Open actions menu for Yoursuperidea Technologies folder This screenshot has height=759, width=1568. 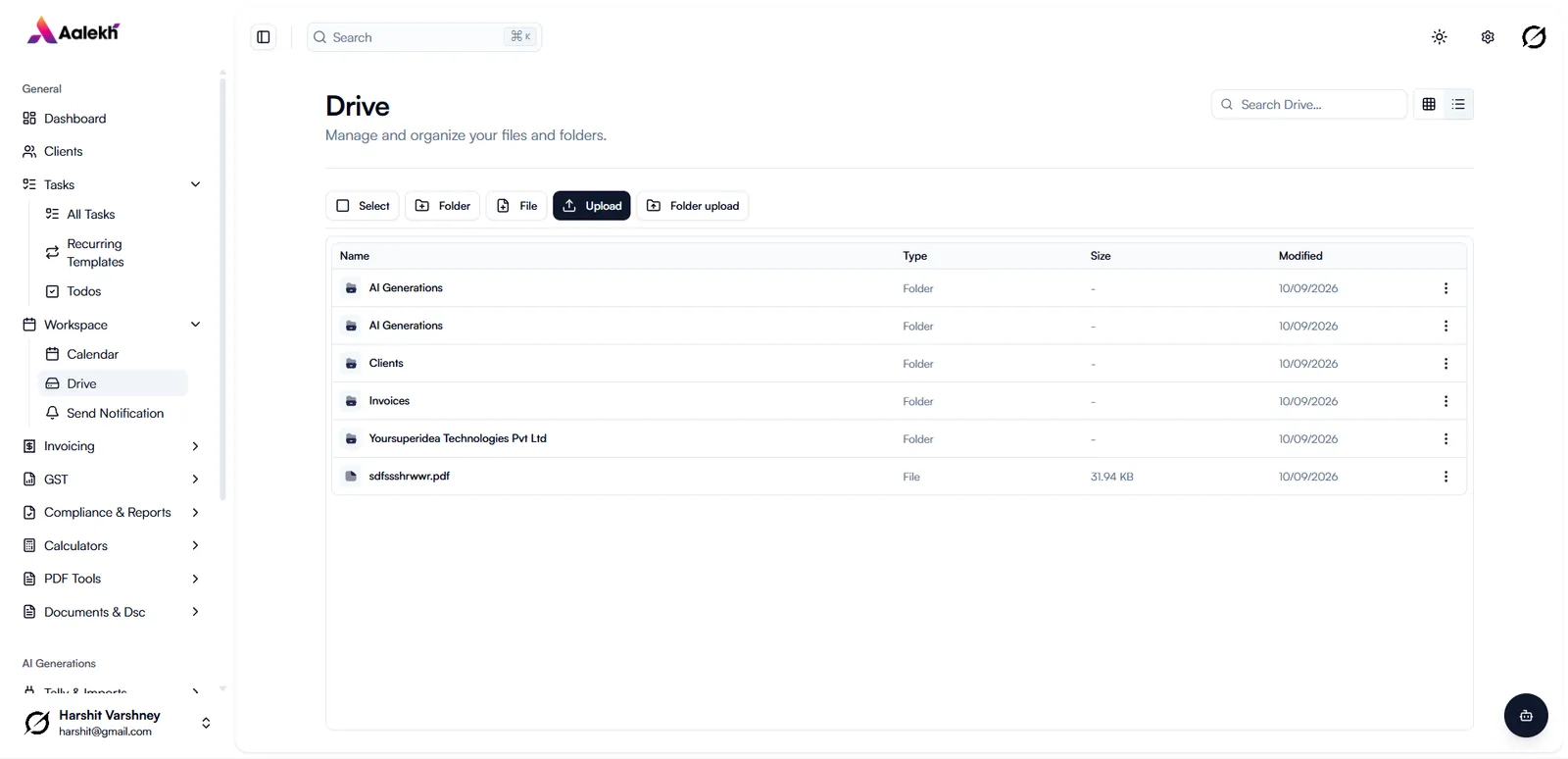point(1445,439)
